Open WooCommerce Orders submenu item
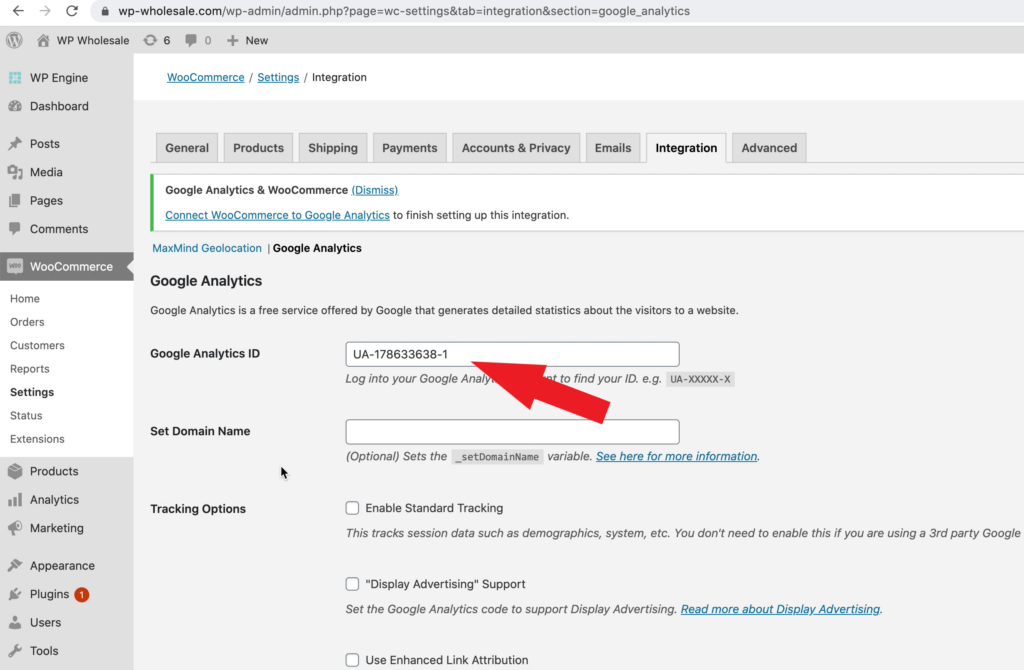The image size is (1024, 670). pyautogui.click(x=27, y=322)
